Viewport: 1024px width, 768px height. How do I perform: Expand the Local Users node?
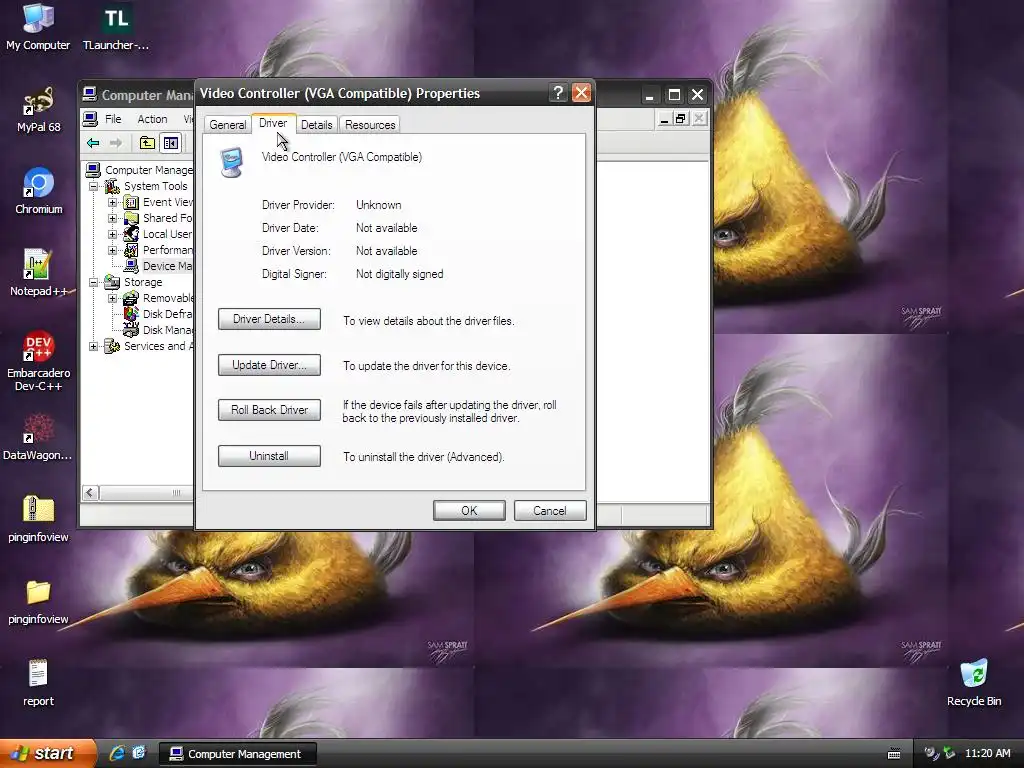(112, 234)
